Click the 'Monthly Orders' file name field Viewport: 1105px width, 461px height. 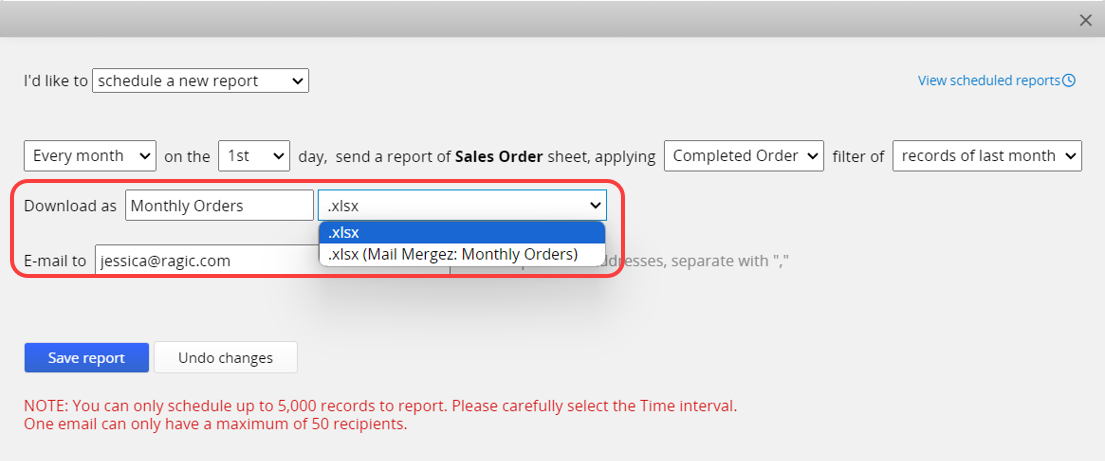click(219, 206)
